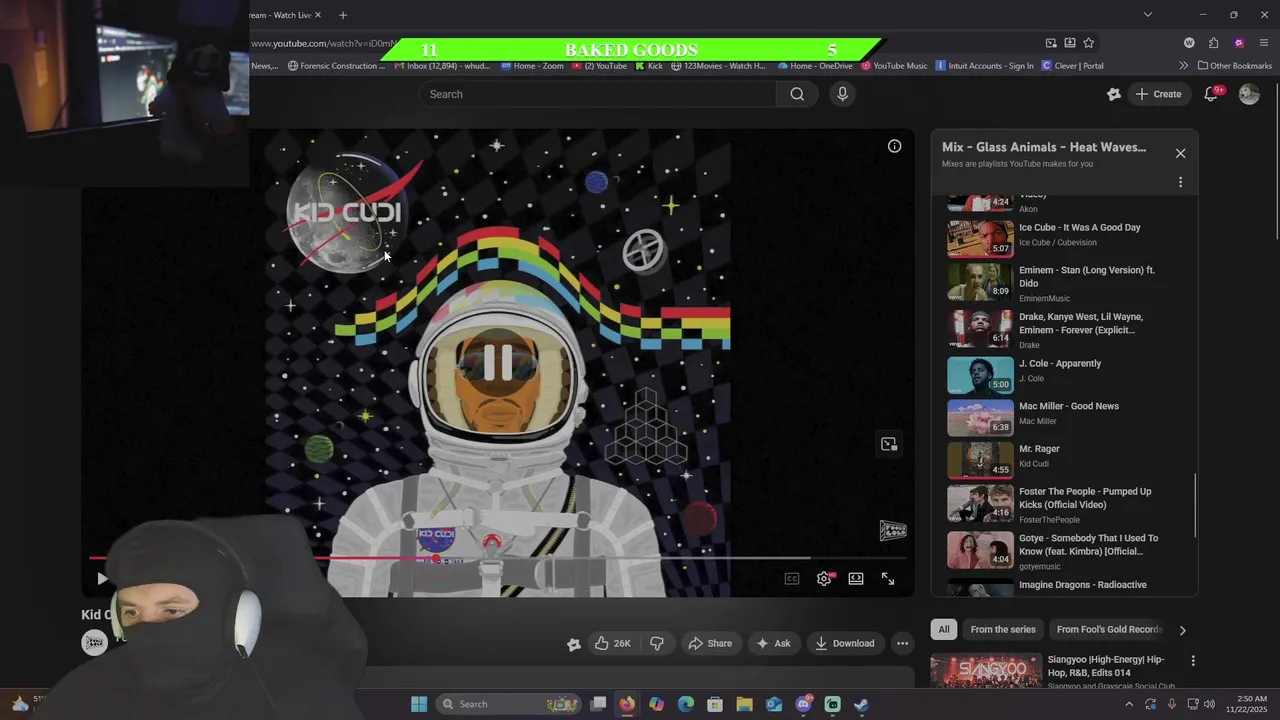Click the extension icon beside the like button
This screenshot has width=1280, height=720.
(573, 644)
